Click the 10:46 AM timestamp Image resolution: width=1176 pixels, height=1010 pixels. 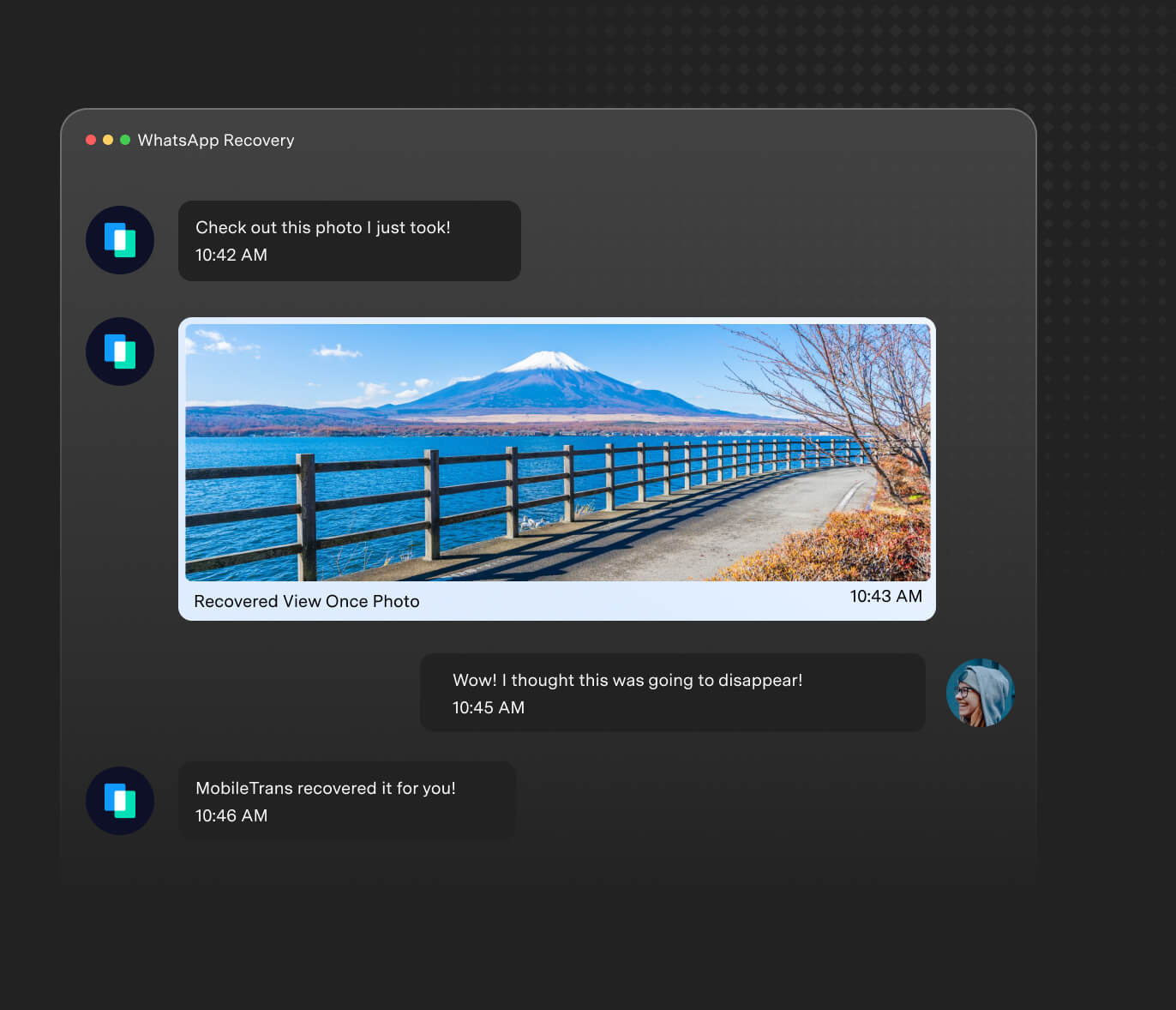[x=231, y=815]
